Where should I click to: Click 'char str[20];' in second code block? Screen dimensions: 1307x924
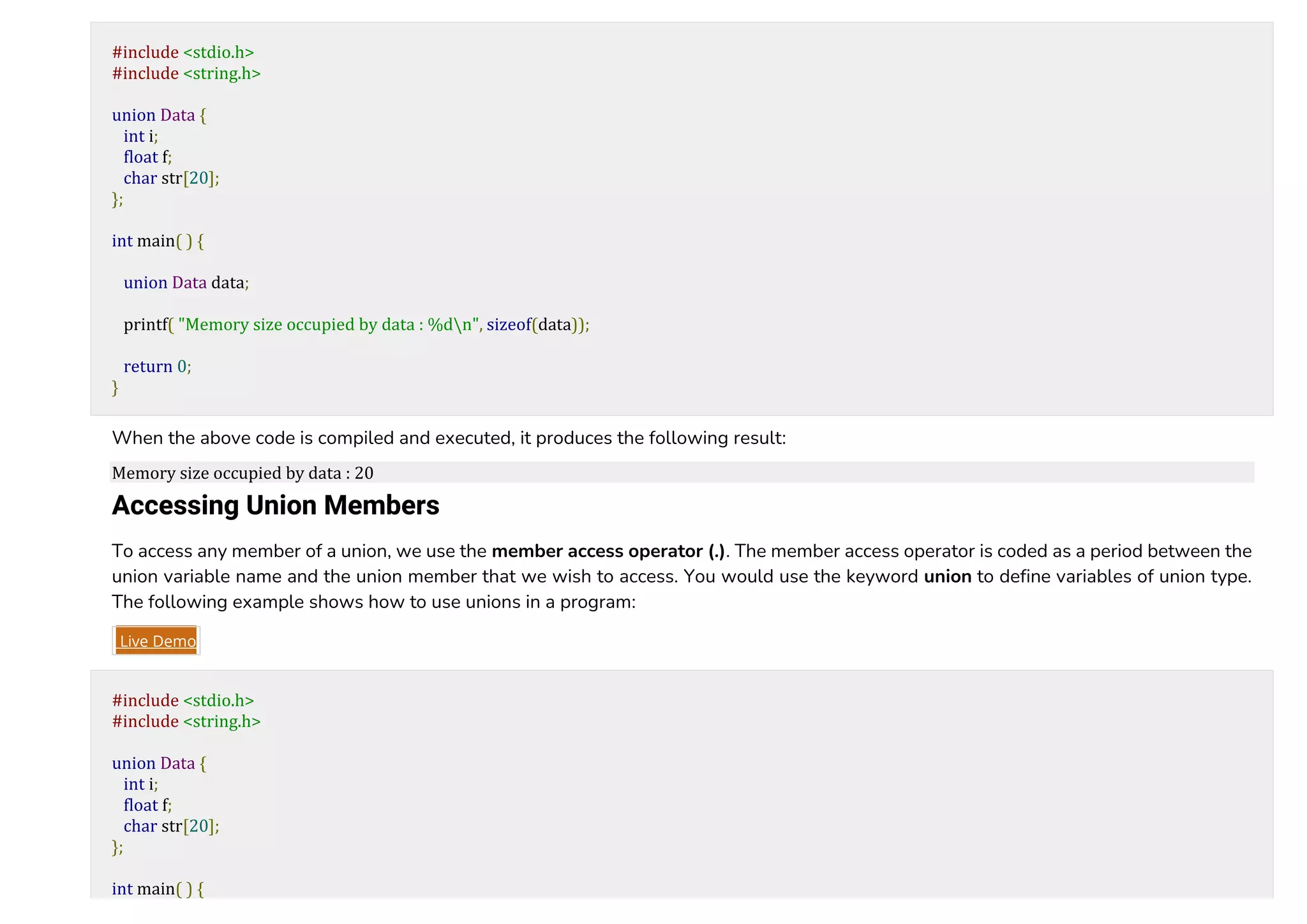pos(172,826)
